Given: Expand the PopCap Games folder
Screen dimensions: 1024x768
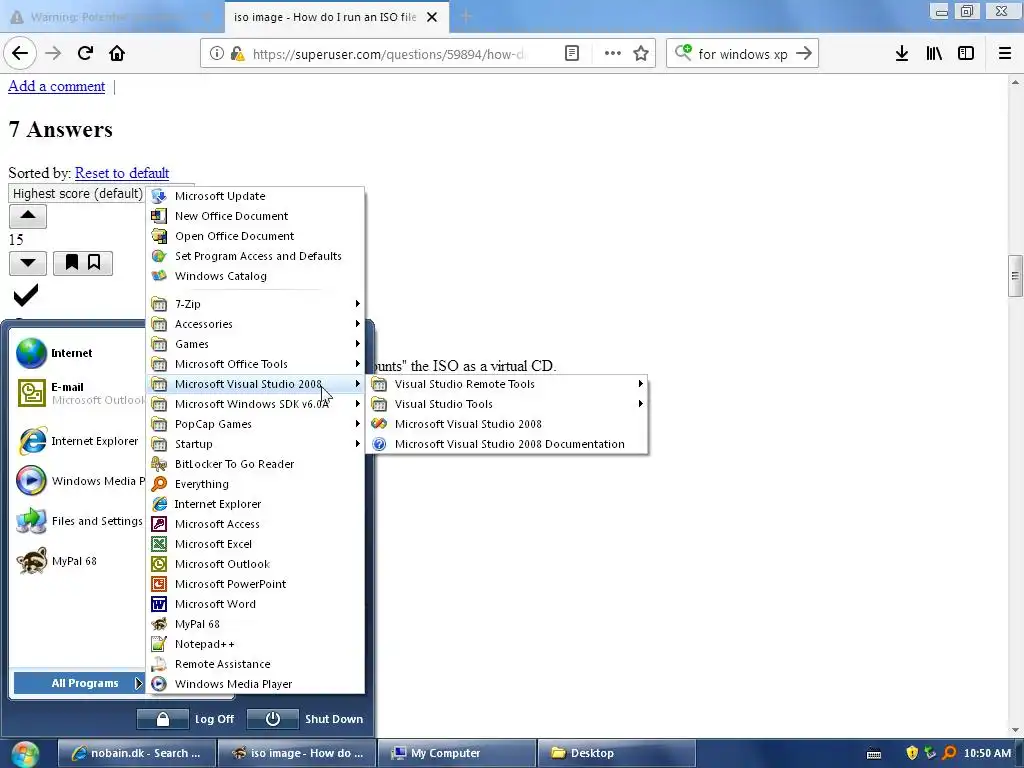Looking at the screenshot, I should 255,424.
